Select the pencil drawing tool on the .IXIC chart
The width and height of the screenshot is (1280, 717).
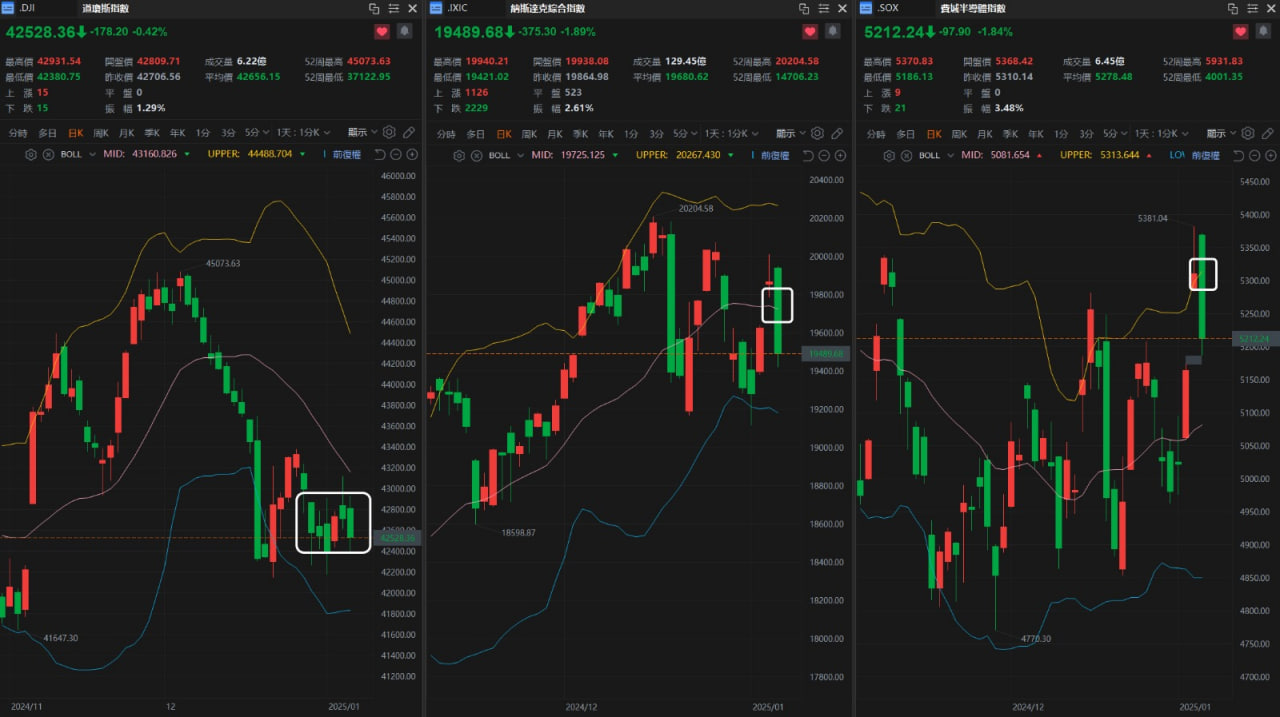(x=837, y=133)
